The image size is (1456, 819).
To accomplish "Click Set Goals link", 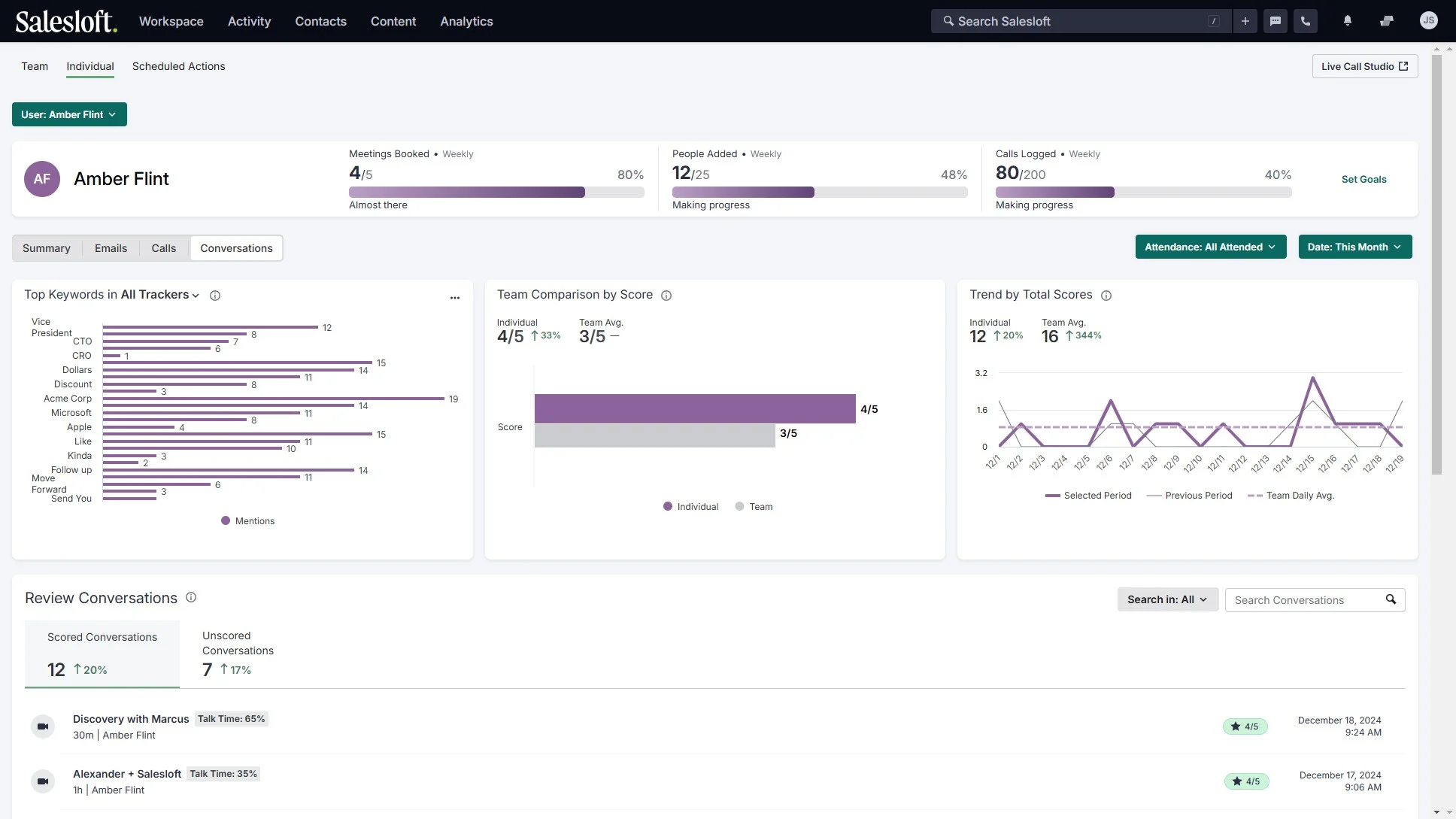I will (1364, 179).
